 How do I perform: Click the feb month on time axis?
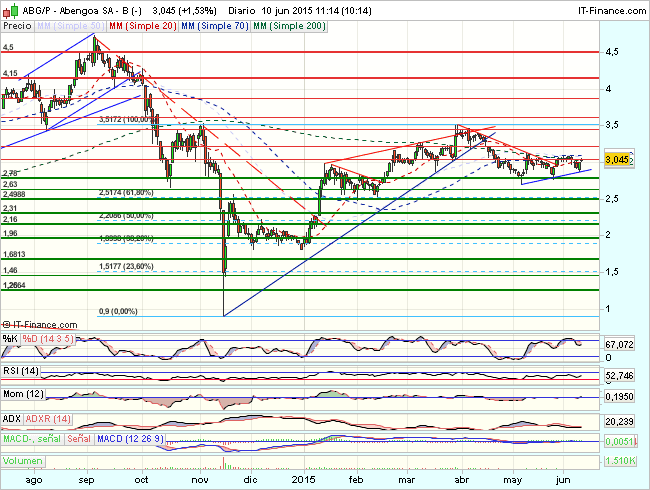(356, 480)
